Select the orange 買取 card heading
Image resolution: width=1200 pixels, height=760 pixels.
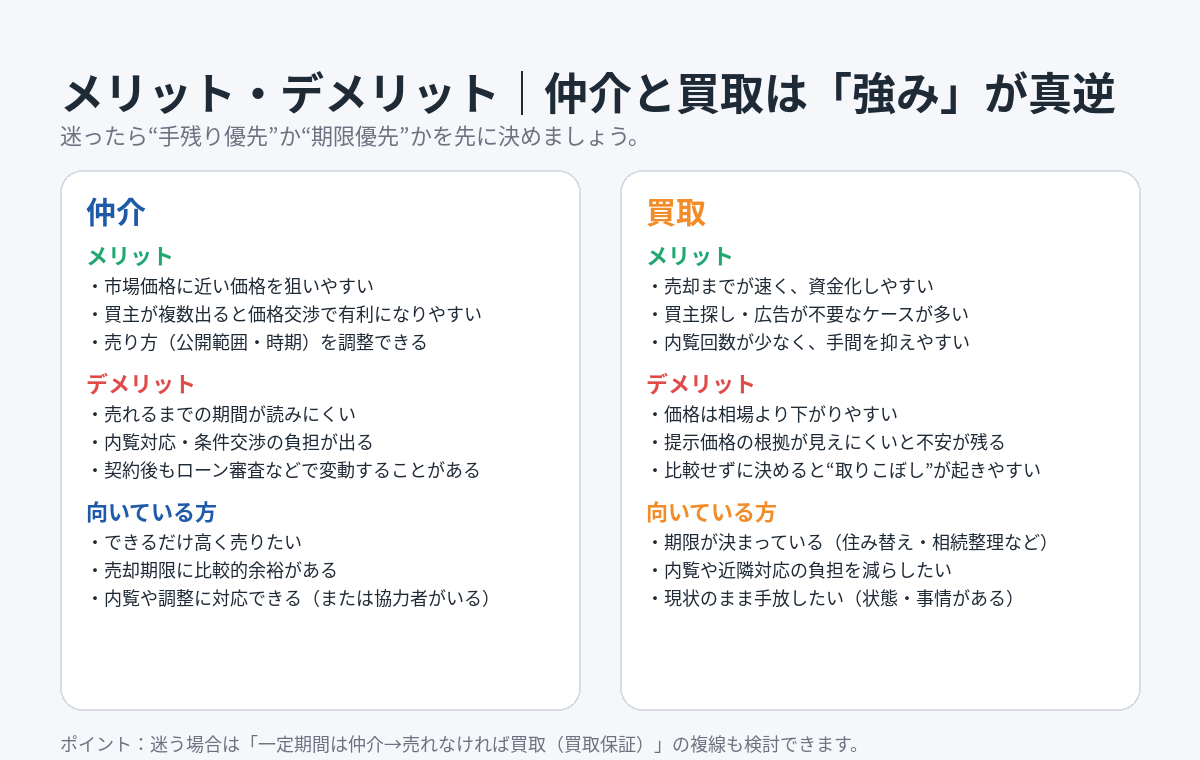click(x=676, y=212)
